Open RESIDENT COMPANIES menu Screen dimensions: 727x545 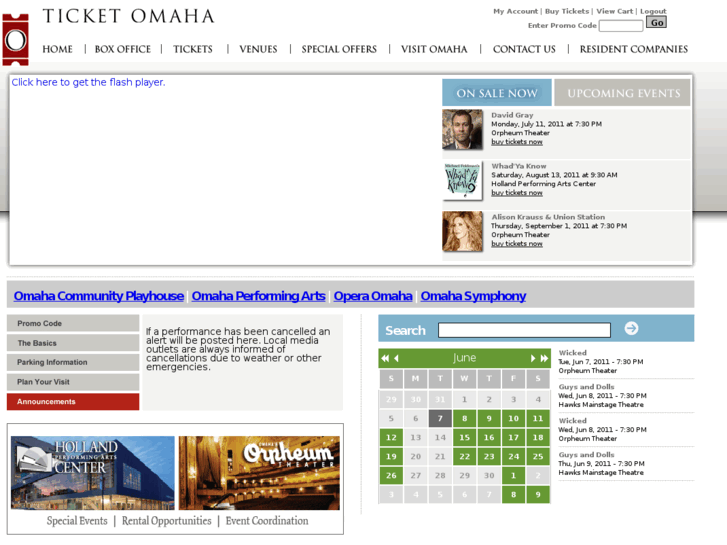pos(634,49)
